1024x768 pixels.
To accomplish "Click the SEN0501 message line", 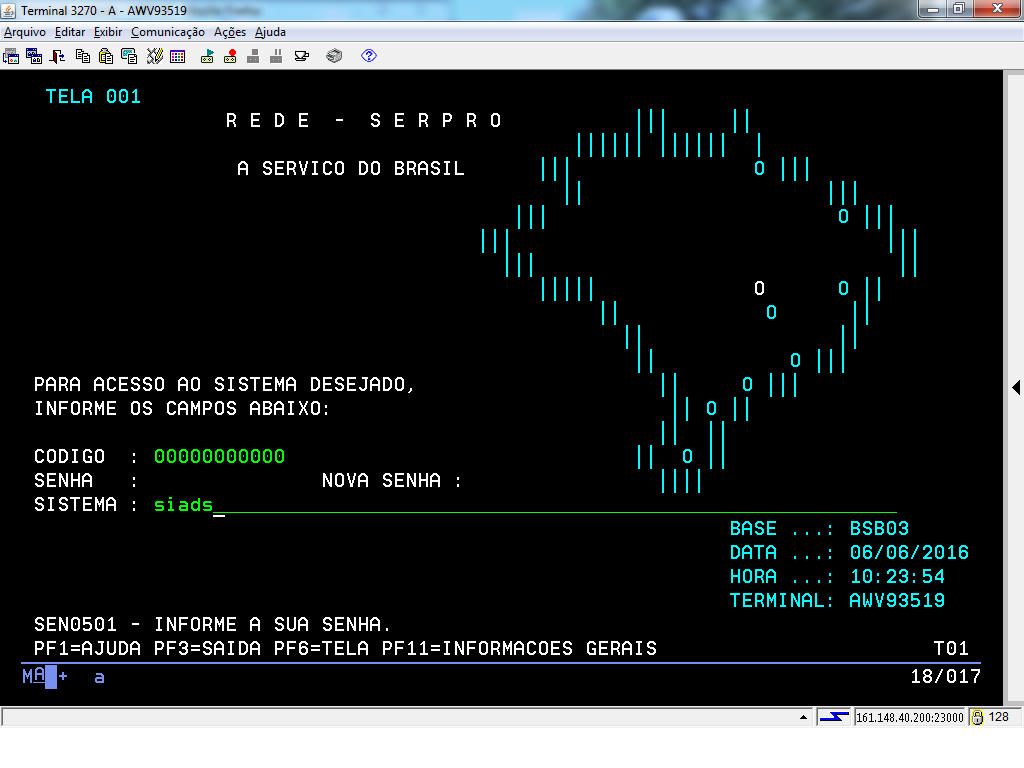I will pos(213,624).
